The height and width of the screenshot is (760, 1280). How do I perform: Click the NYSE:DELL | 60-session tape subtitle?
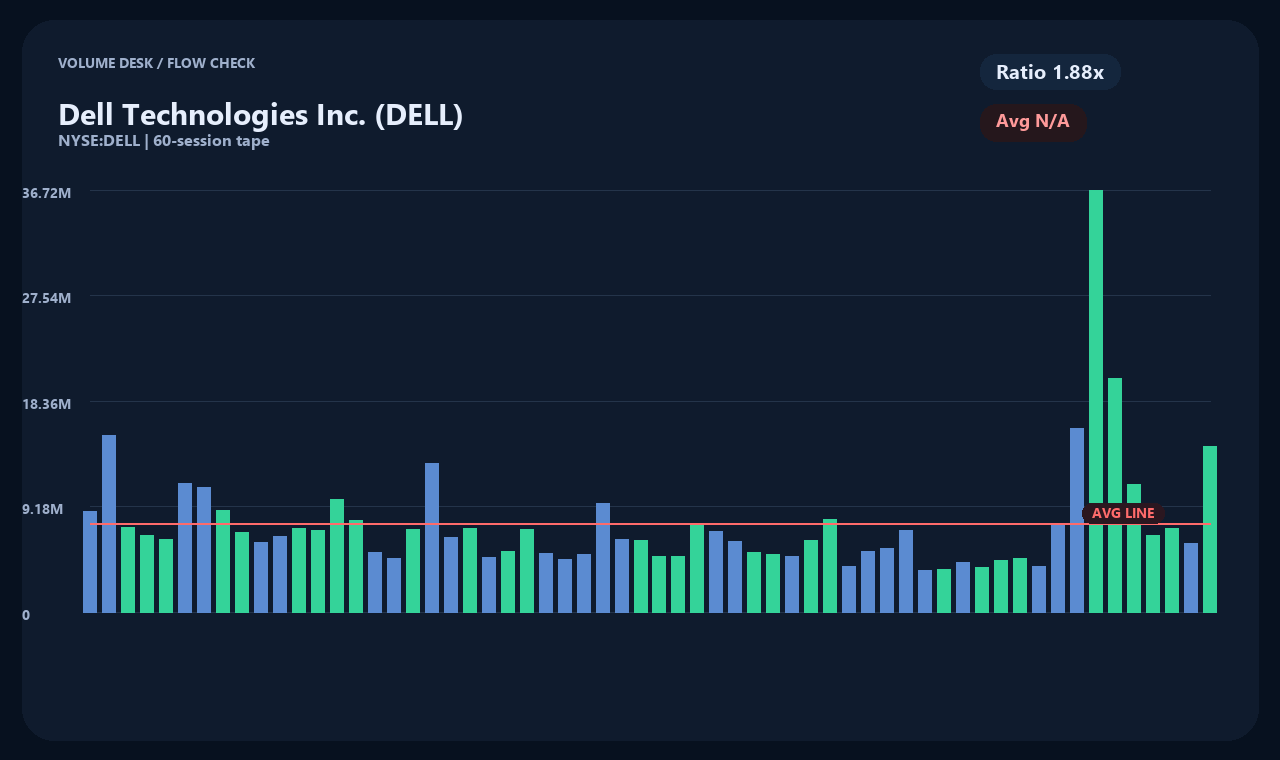[x=164, y=141]
